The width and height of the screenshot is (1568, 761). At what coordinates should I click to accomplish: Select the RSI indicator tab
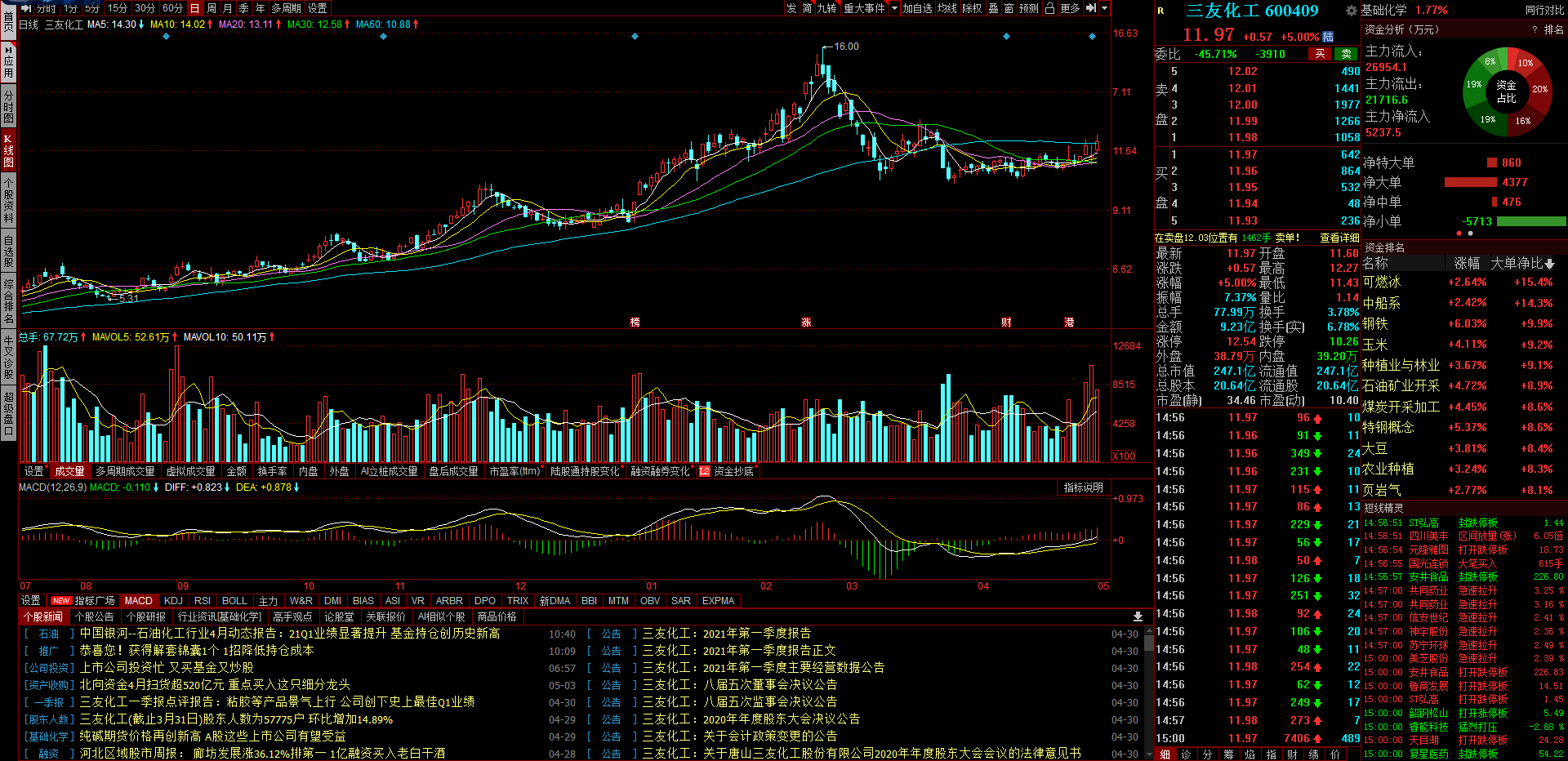[x=203, y=600]
